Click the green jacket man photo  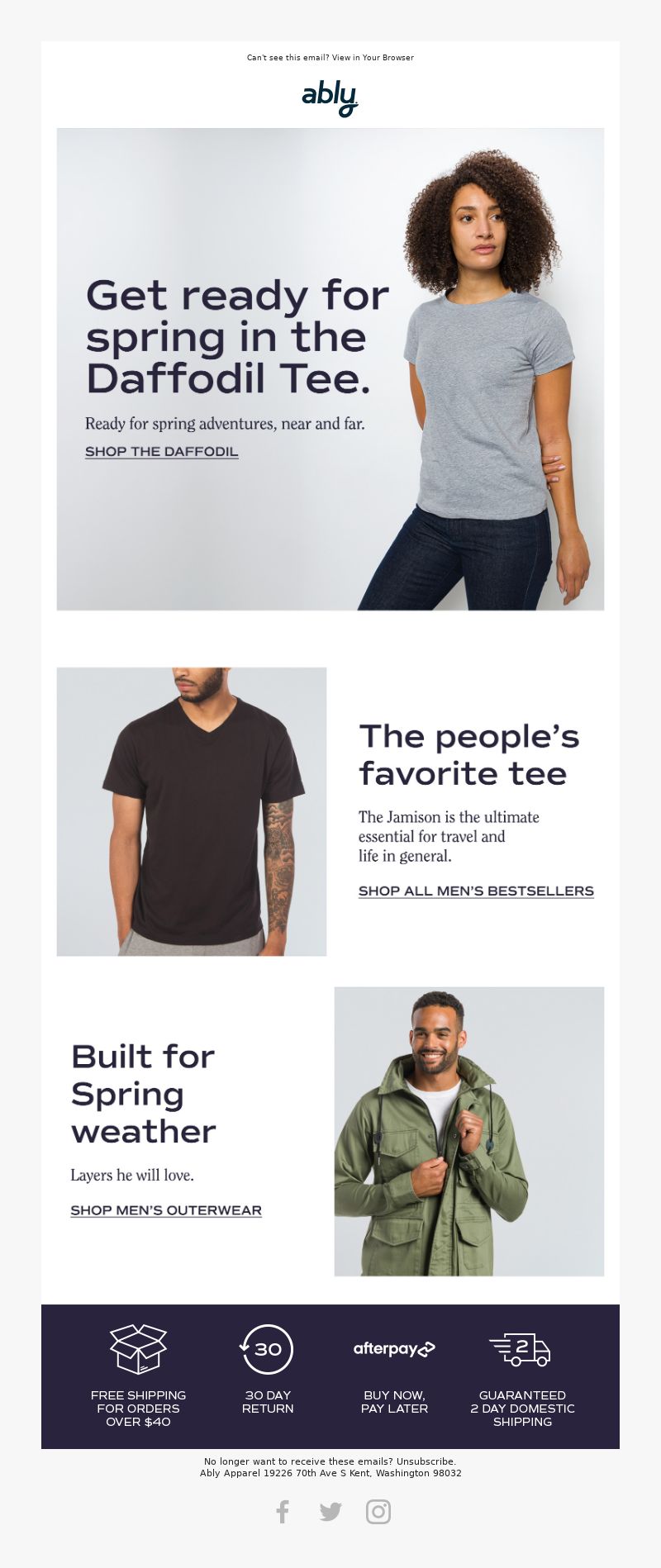[469, 1131]
